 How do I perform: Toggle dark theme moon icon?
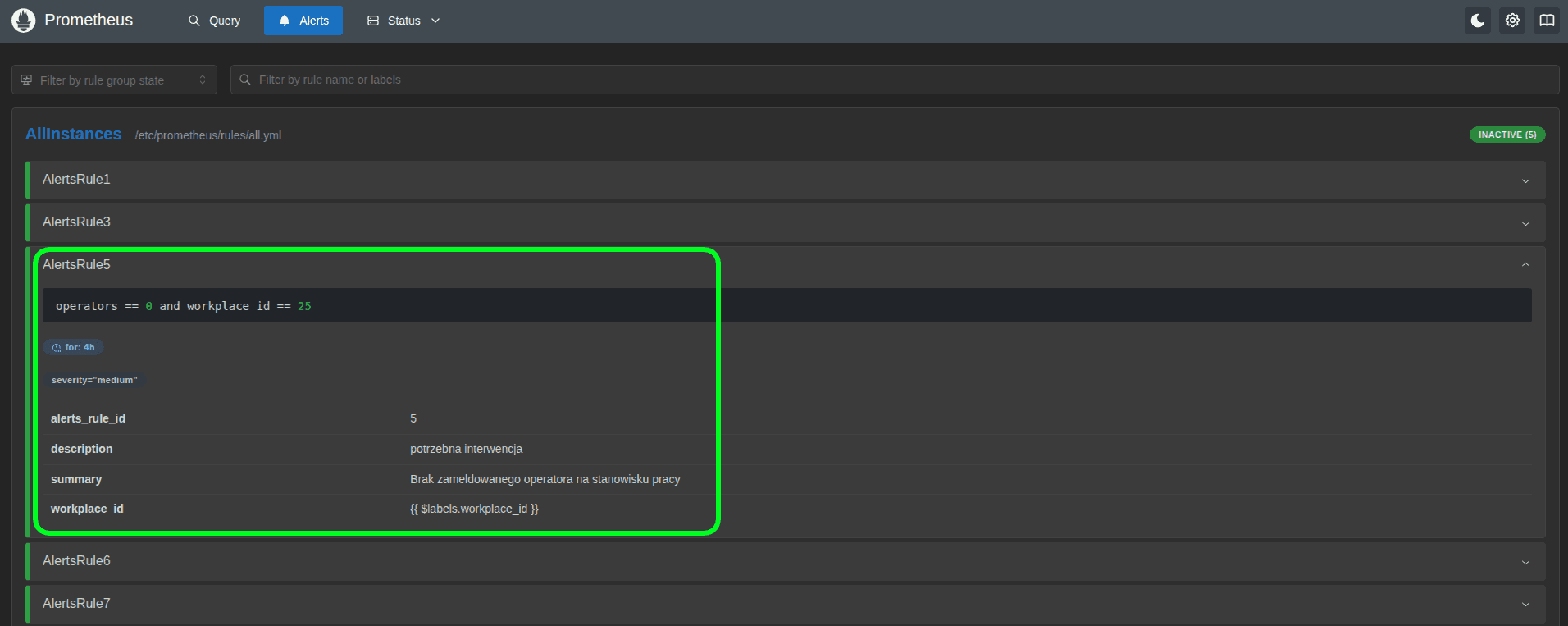[1477, 21]
